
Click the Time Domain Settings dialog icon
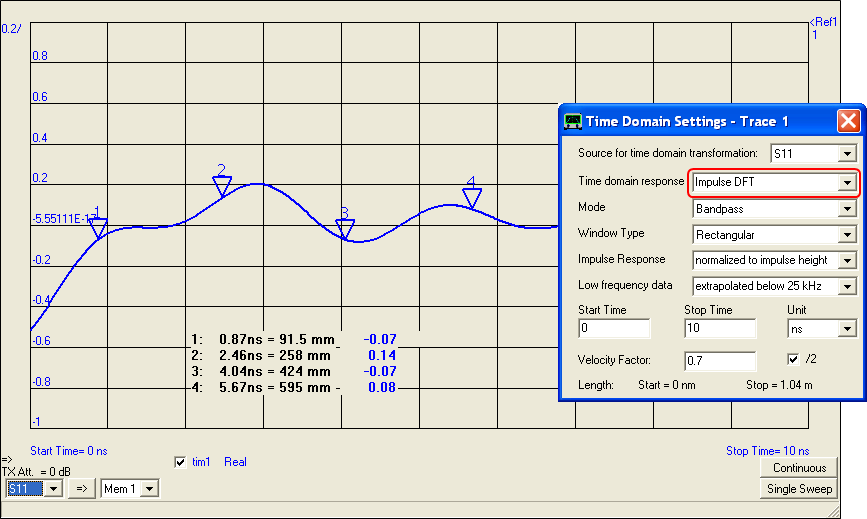[x=573, y=121]
